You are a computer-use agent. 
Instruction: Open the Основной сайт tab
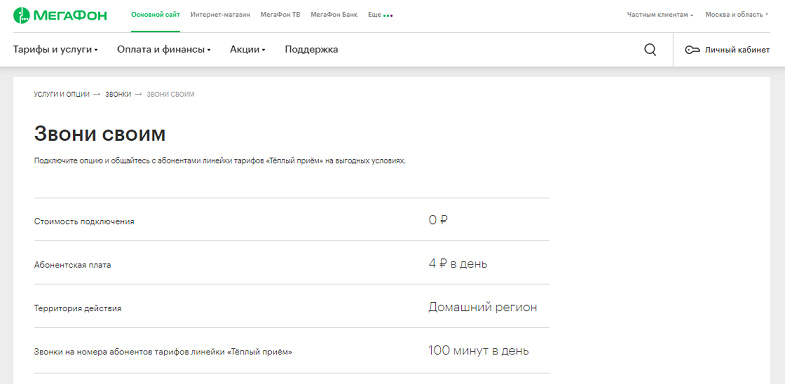pyautogui.click(x=155, y=15)
